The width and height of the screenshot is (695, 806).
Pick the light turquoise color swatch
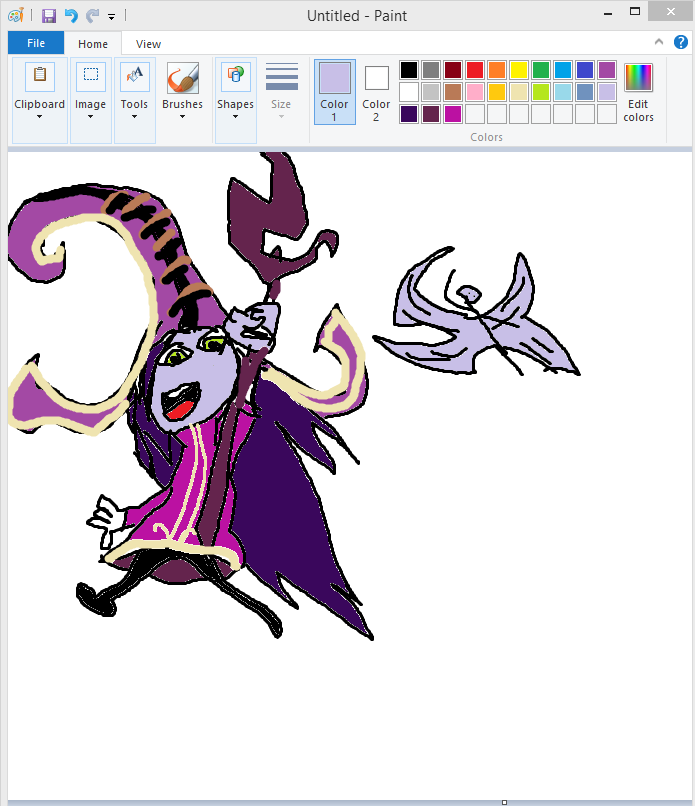tap(563, 92)
